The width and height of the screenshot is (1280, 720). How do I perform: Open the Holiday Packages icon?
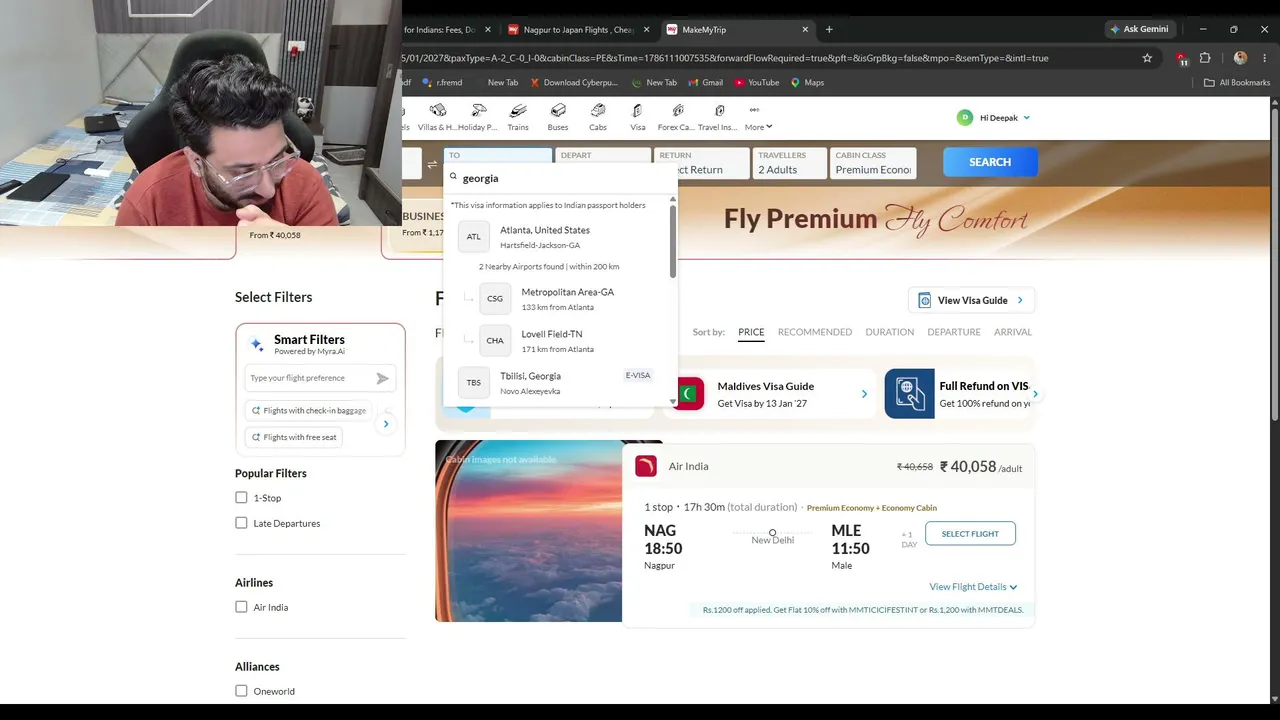[479, 110]
